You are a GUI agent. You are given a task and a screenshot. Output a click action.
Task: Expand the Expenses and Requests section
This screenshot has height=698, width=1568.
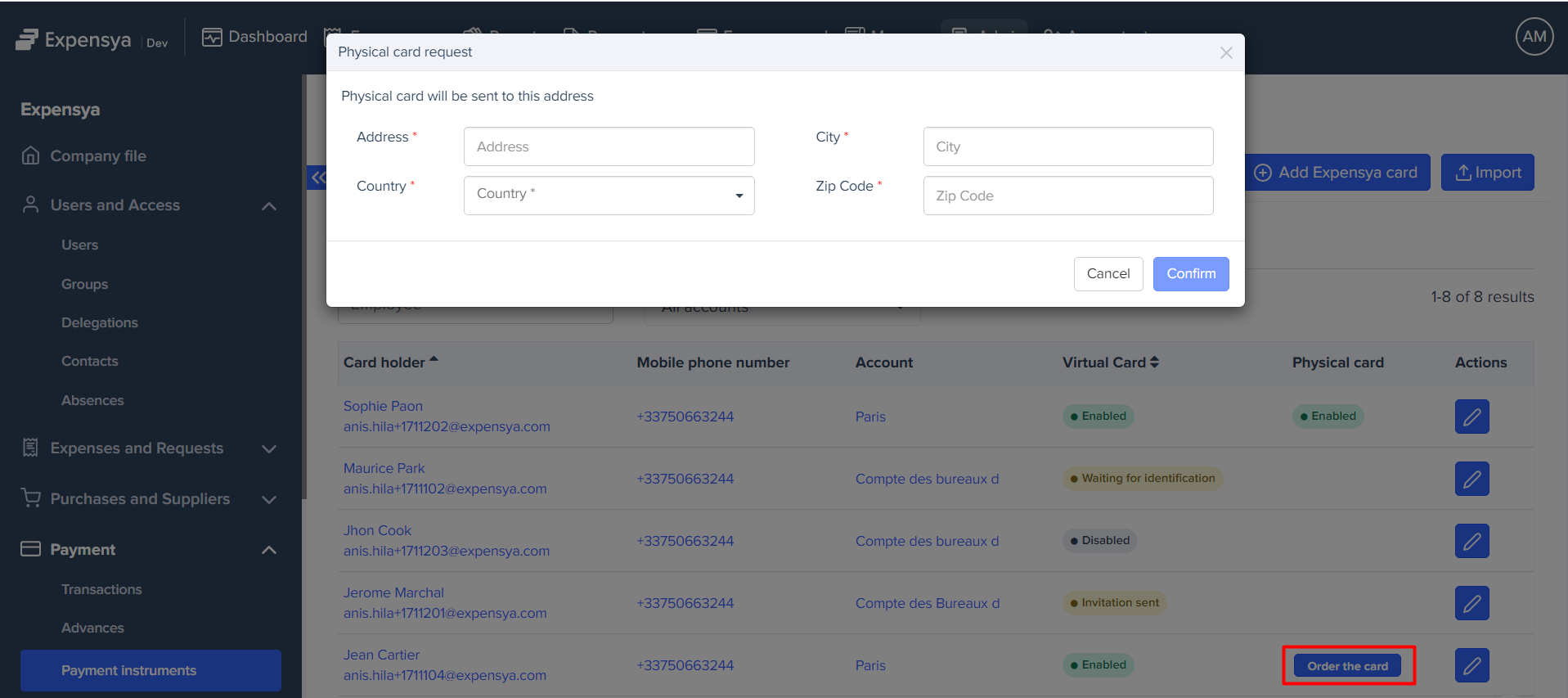pyautogui.click(x=268, y=448)
